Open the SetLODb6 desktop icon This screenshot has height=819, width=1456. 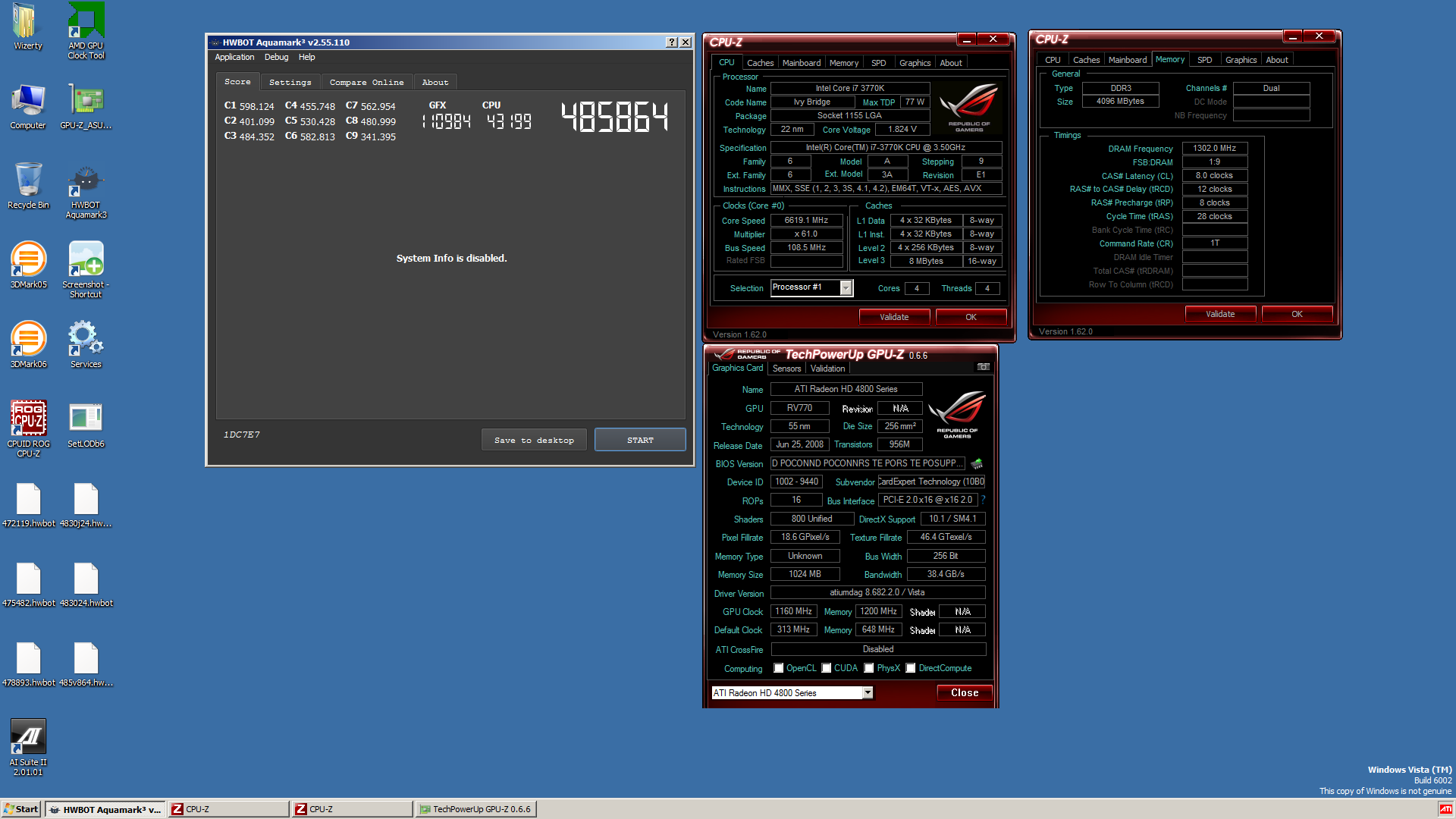[86, 425]
